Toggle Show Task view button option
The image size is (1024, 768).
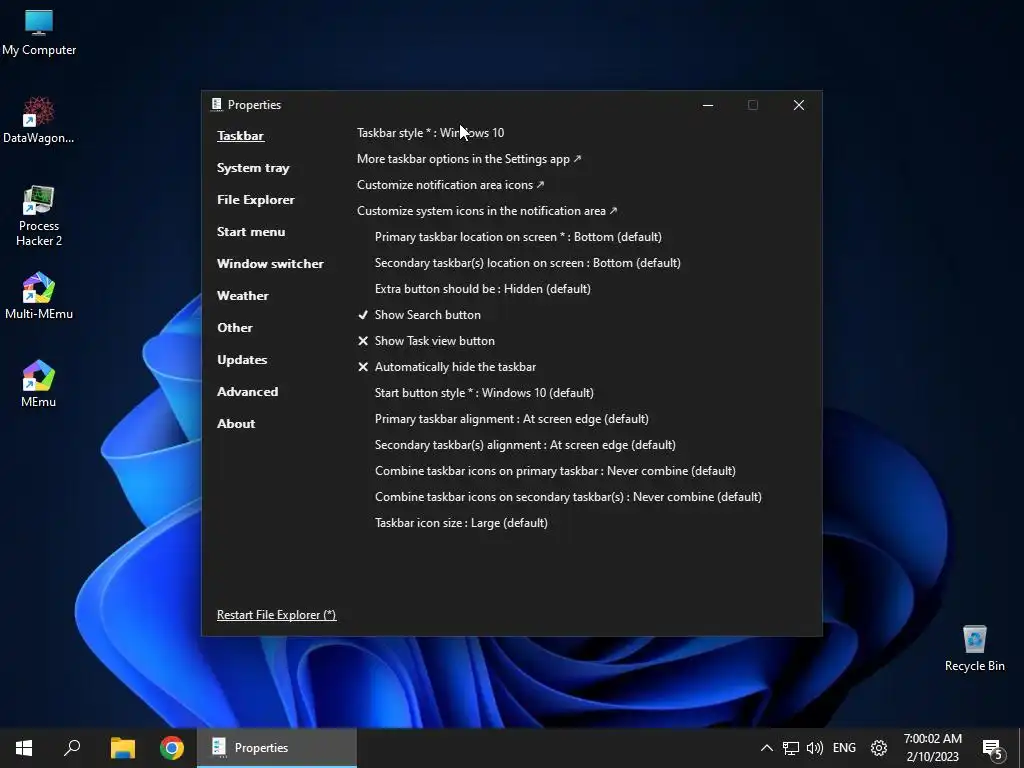click(x=426, y=341)
